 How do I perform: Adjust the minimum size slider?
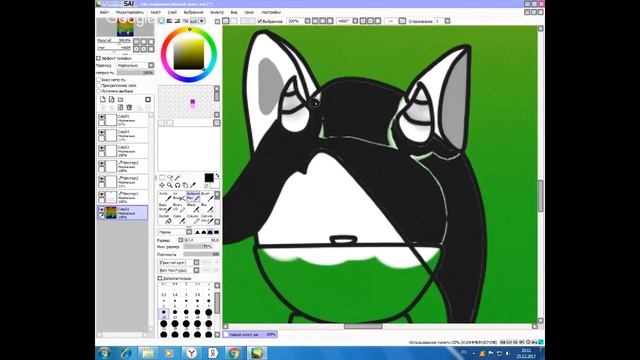pos(198,247)
